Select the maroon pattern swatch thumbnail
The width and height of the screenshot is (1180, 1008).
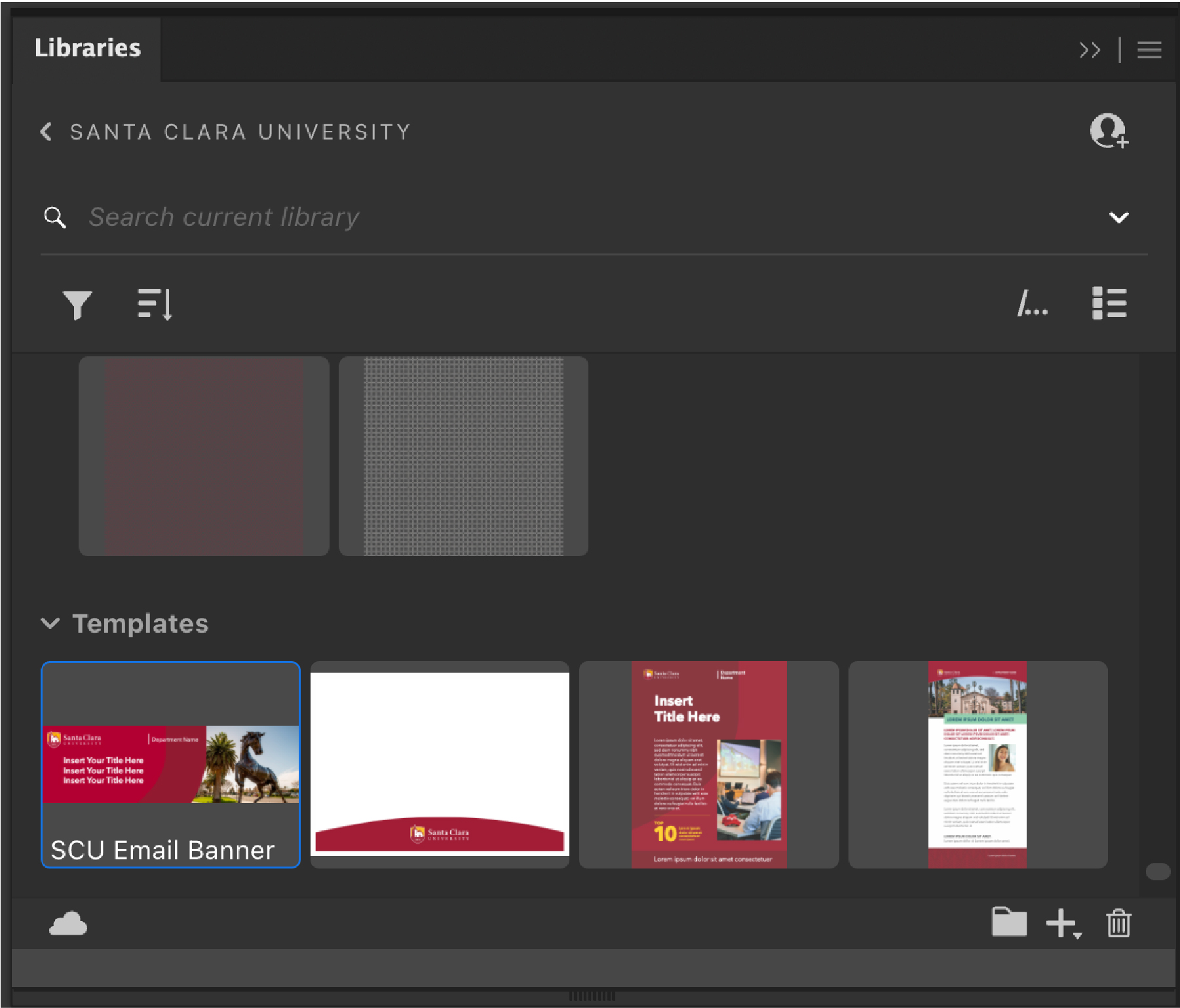(x=204, y=455)
